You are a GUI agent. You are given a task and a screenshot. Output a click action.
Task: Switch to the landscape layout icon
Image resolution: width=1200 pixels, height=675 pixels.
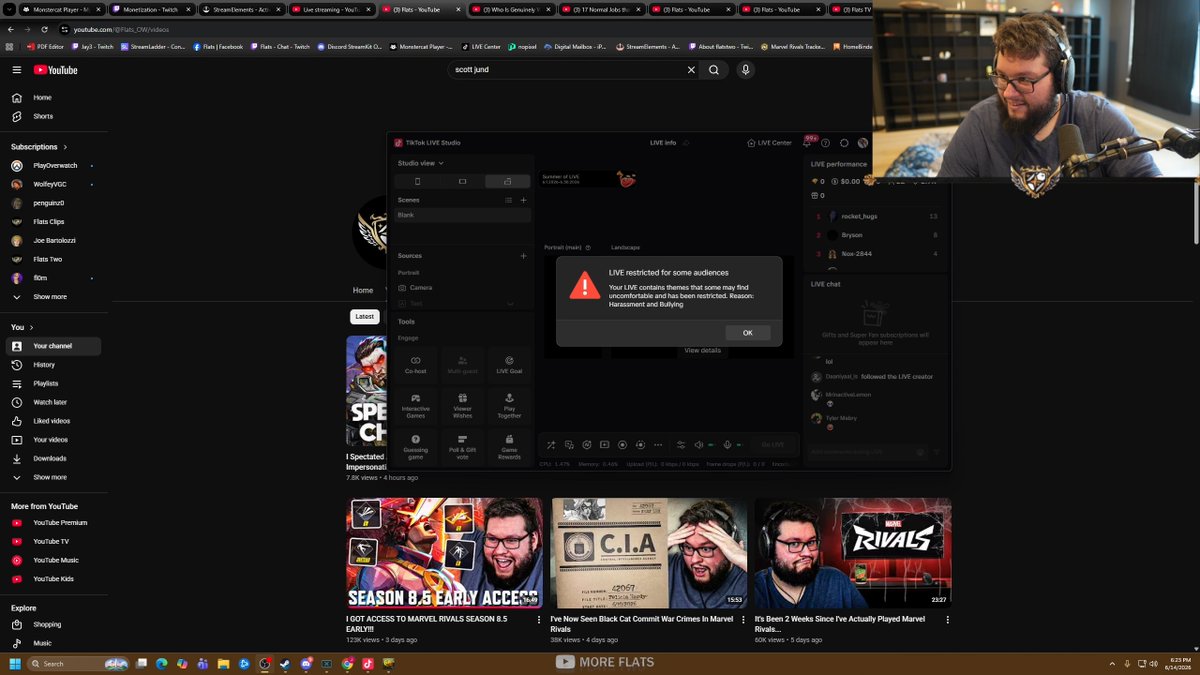click(x=462, y=181)
